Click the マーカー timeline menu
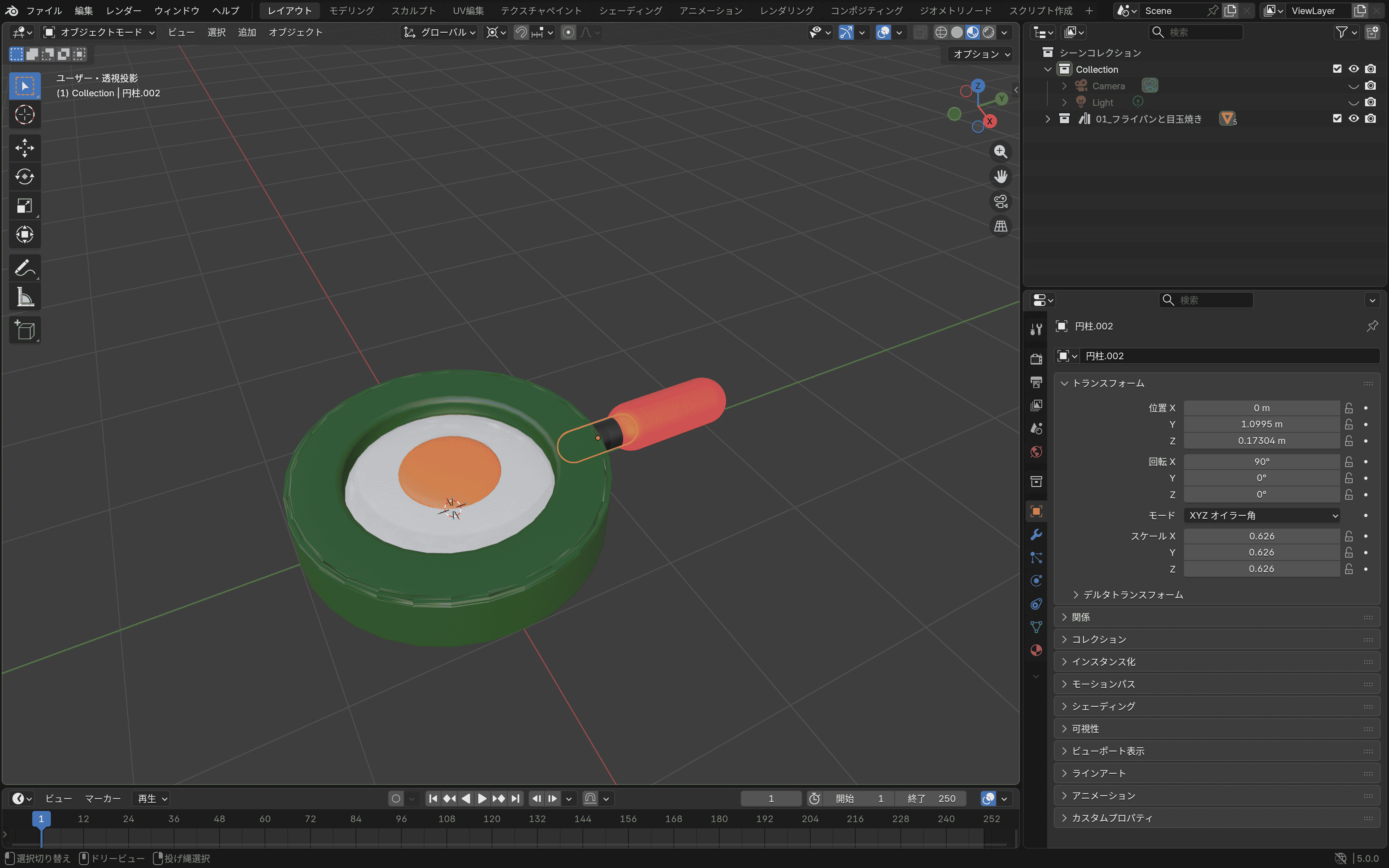The width and height of the screenshot is (1389, 868). [103, 799]
